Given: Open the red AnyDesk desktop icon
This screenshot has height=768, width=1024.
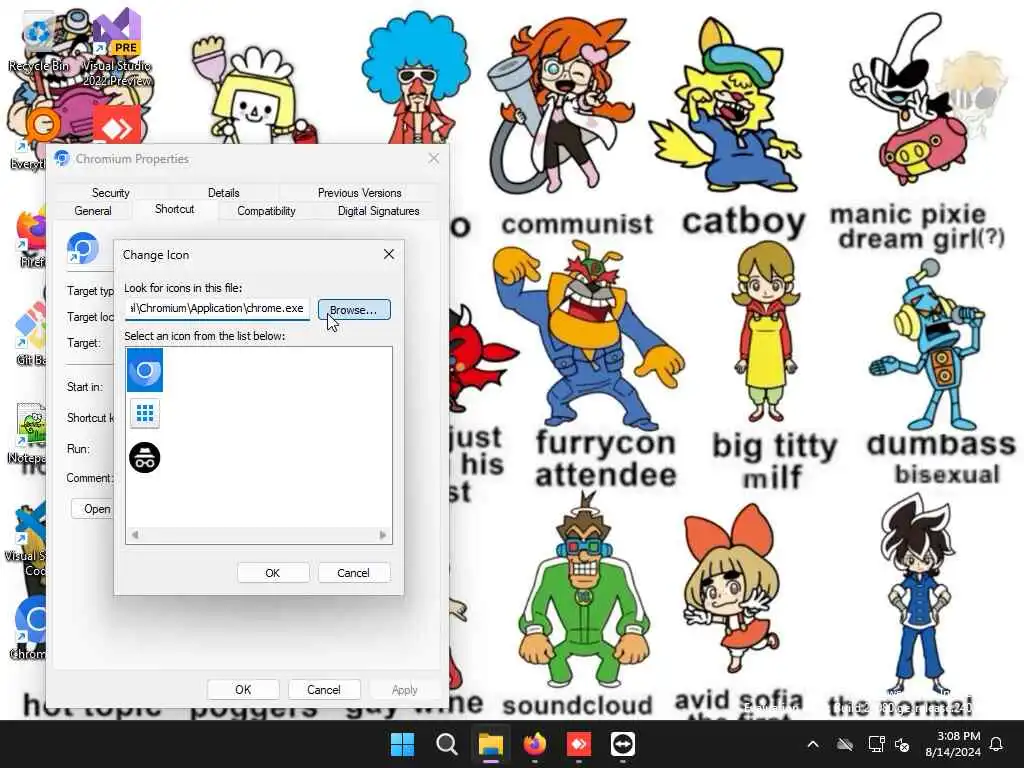Looking at the screenshot, I should click(117, 124).
